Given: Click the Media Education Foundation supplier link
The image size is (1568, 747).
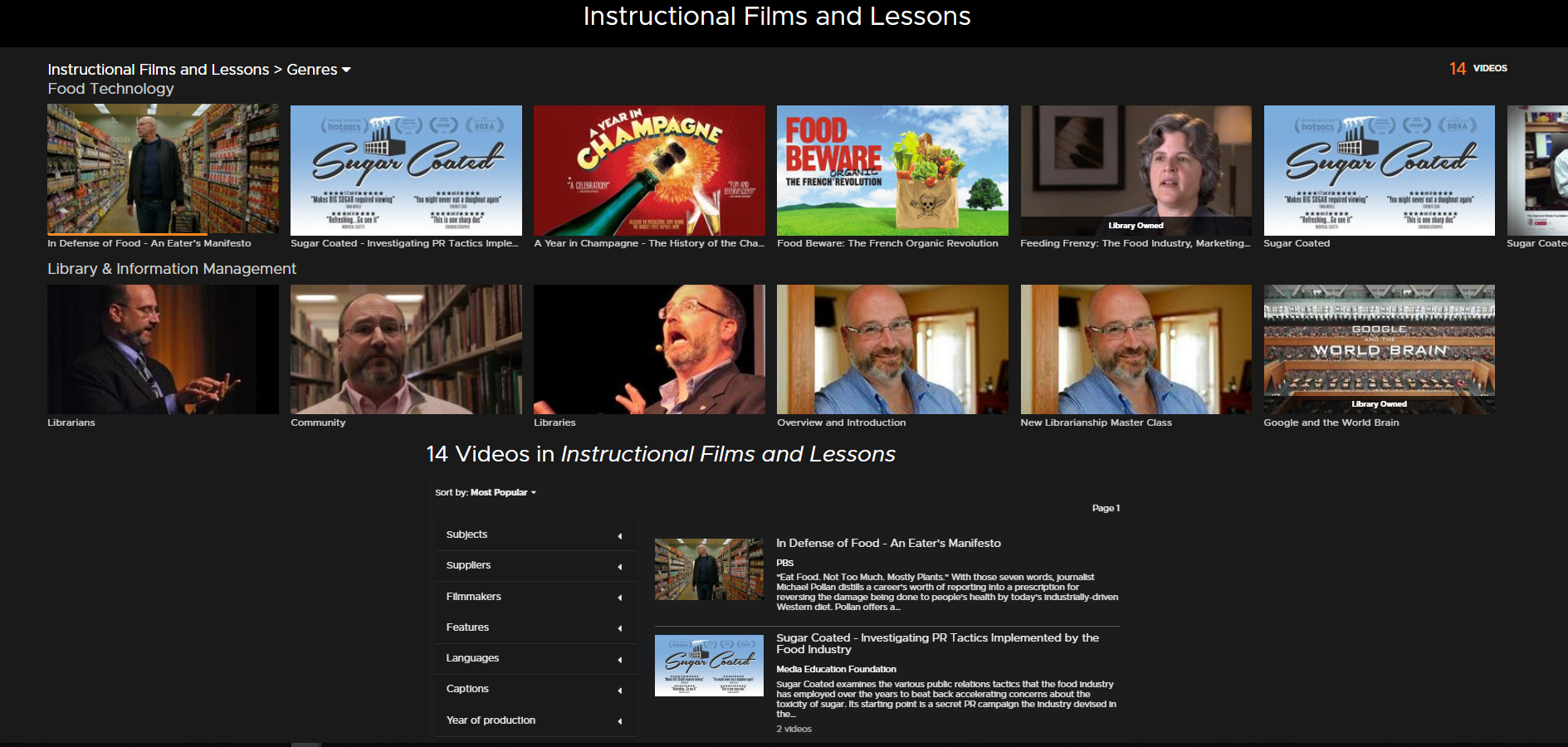Looking at the screenshot, I should pos(836,669).
